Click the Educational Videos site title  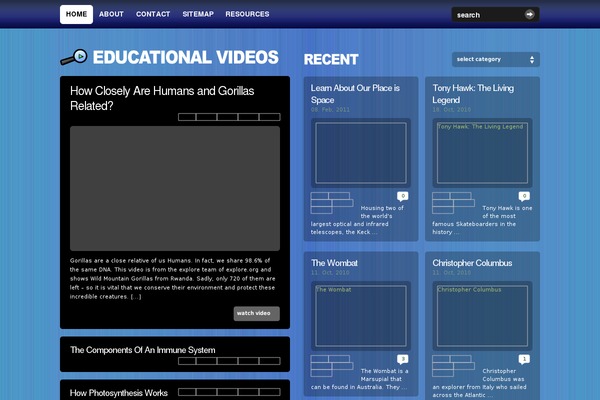point(186,57)
